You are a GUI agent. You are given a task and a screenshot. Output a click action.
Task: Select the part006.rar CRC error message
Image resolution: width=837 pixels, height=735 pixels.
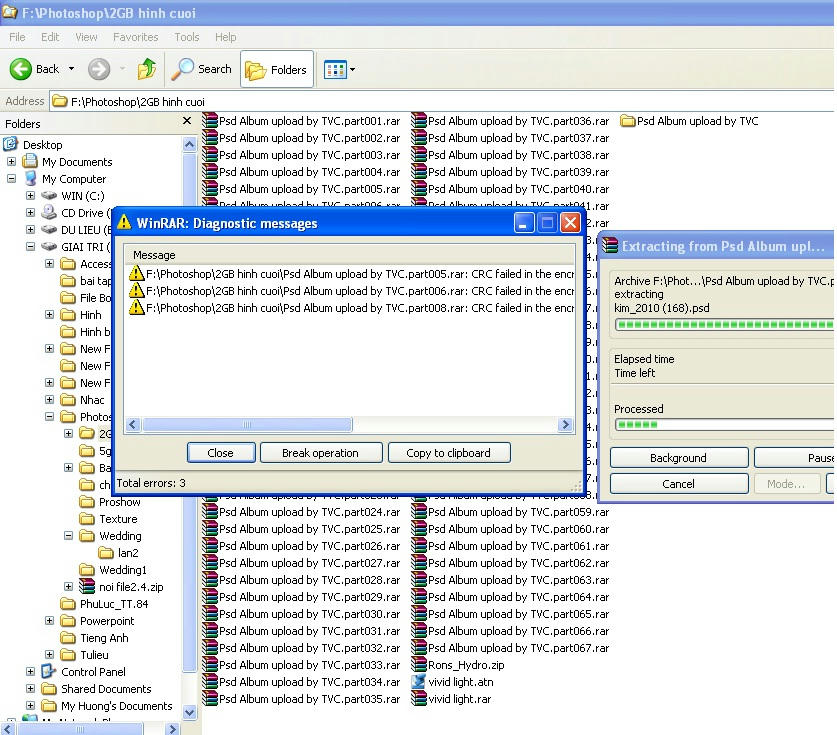pyautogui.click(x=351, y=291)
